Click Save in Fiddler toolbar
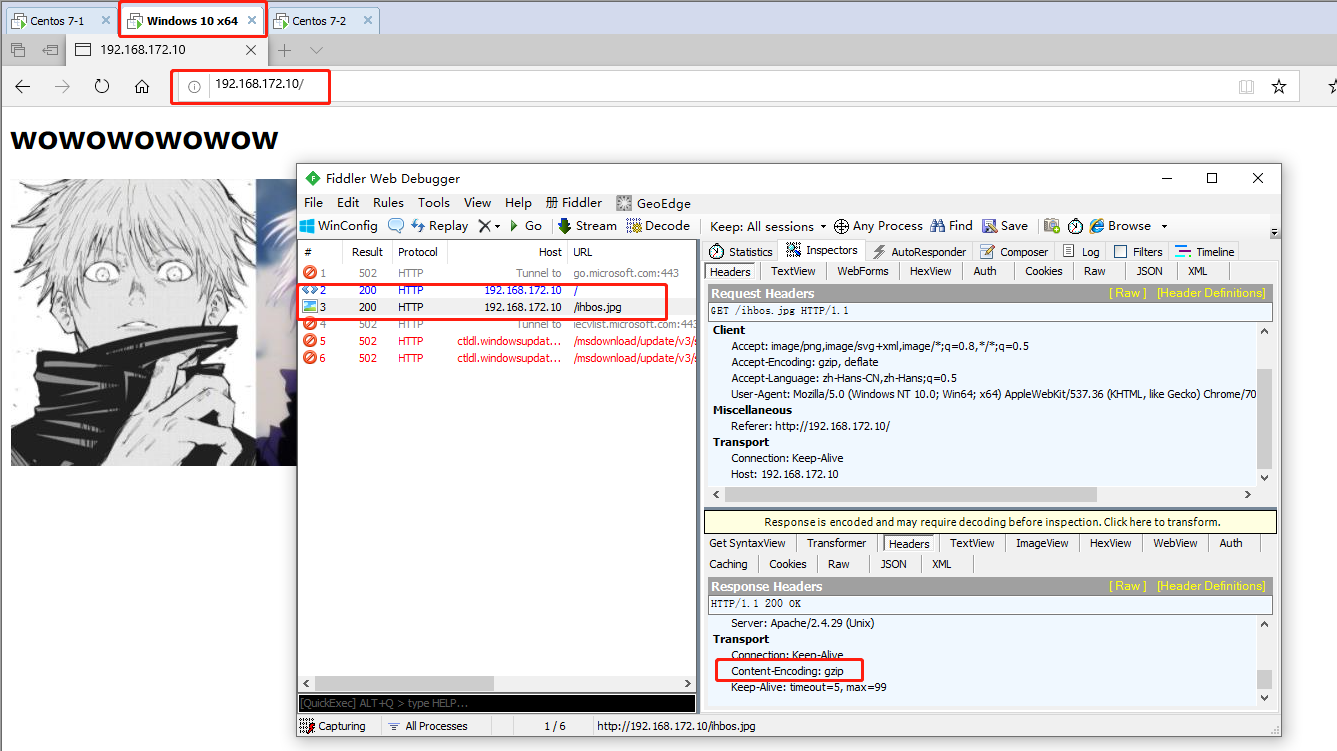 click(1005, 226)
